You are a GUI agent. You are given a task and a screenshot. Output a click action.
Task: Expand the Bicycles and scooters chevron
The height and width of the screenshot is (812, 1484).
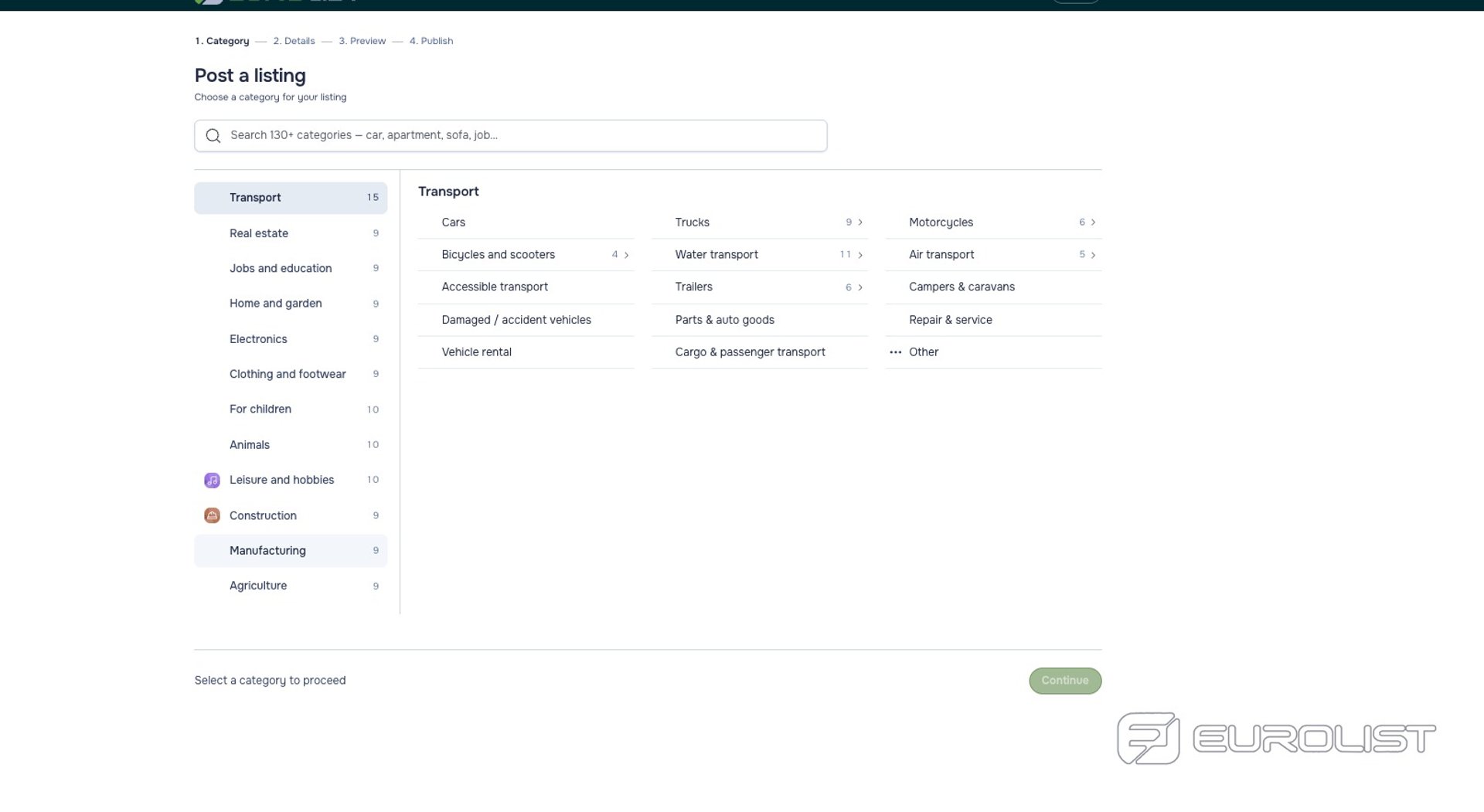point(626,255)
